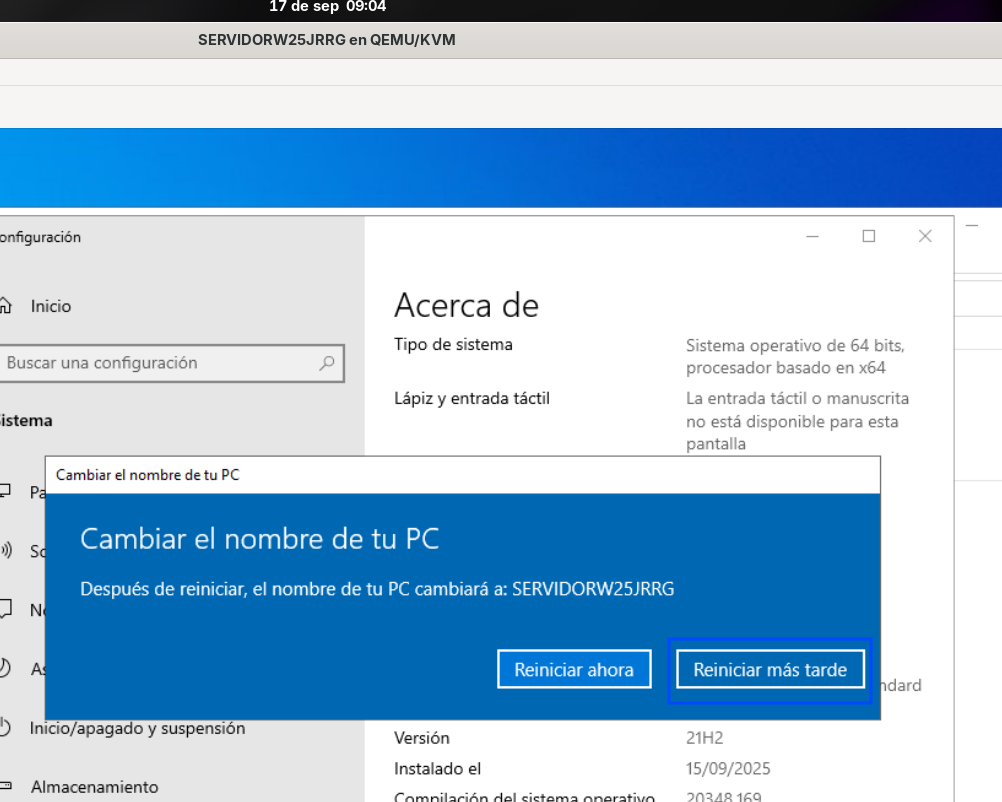Click the home icon beside Inicio
The height and width of the screenshot is (802, 1002).
coord(5,305)
